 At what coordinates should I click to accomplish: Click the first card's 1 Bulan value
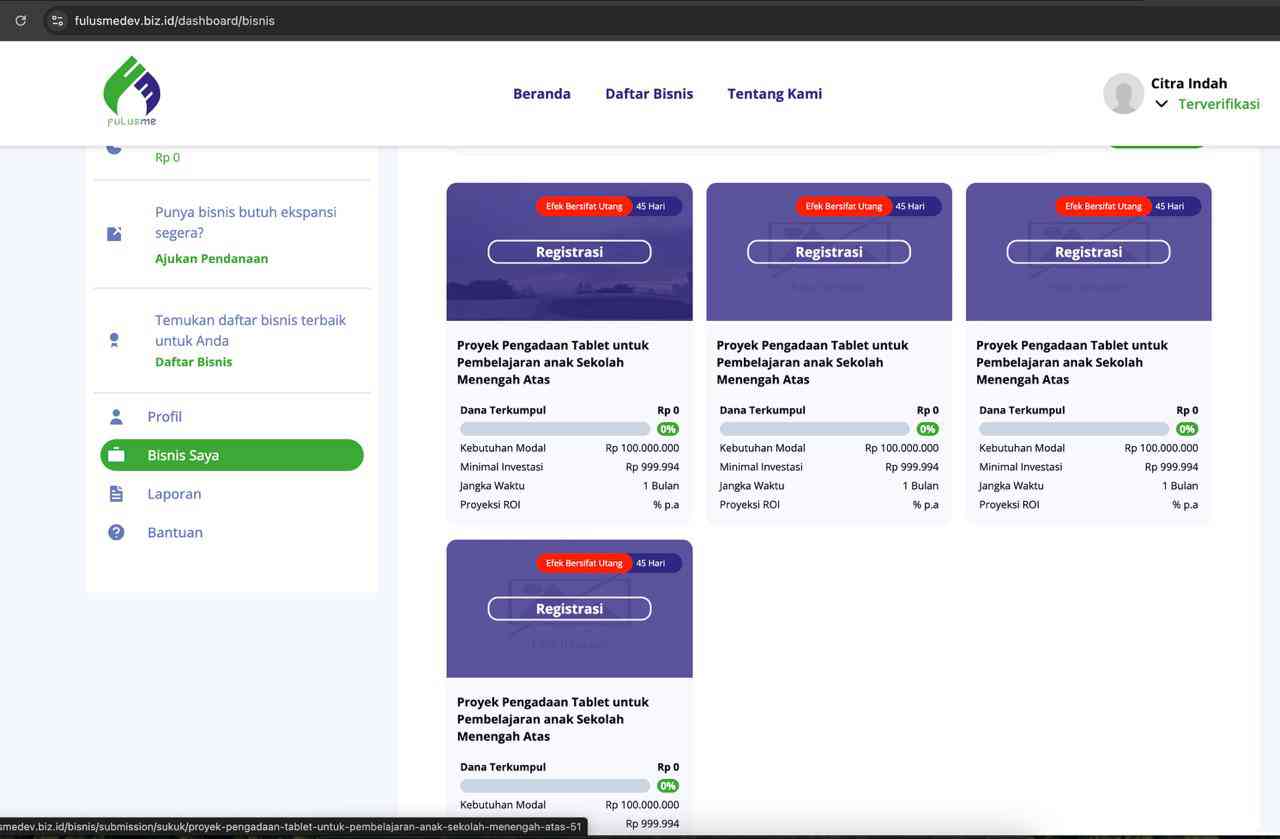pos(661,486)
